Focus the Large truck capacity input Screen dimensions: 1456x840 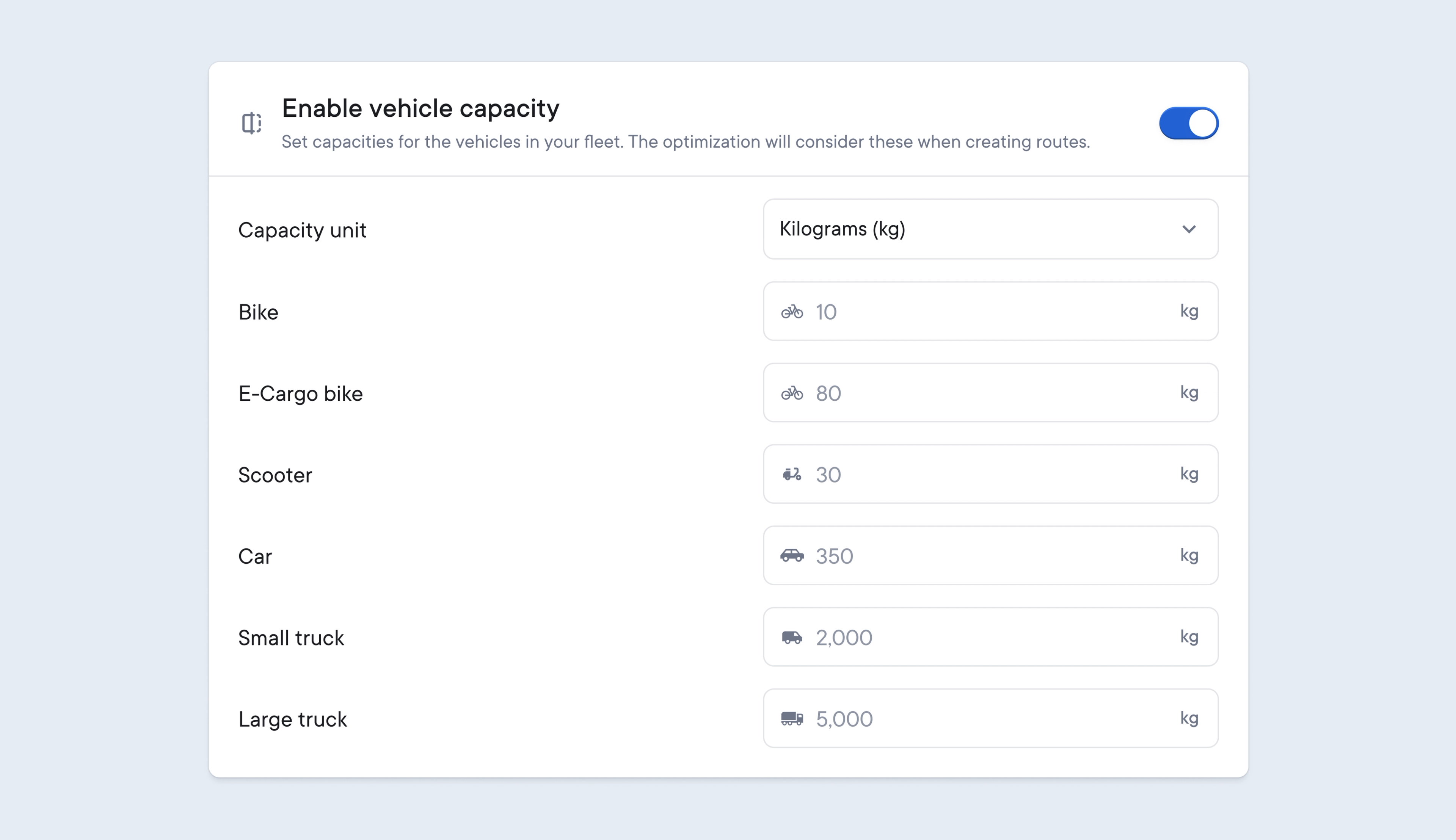point(990,718)
